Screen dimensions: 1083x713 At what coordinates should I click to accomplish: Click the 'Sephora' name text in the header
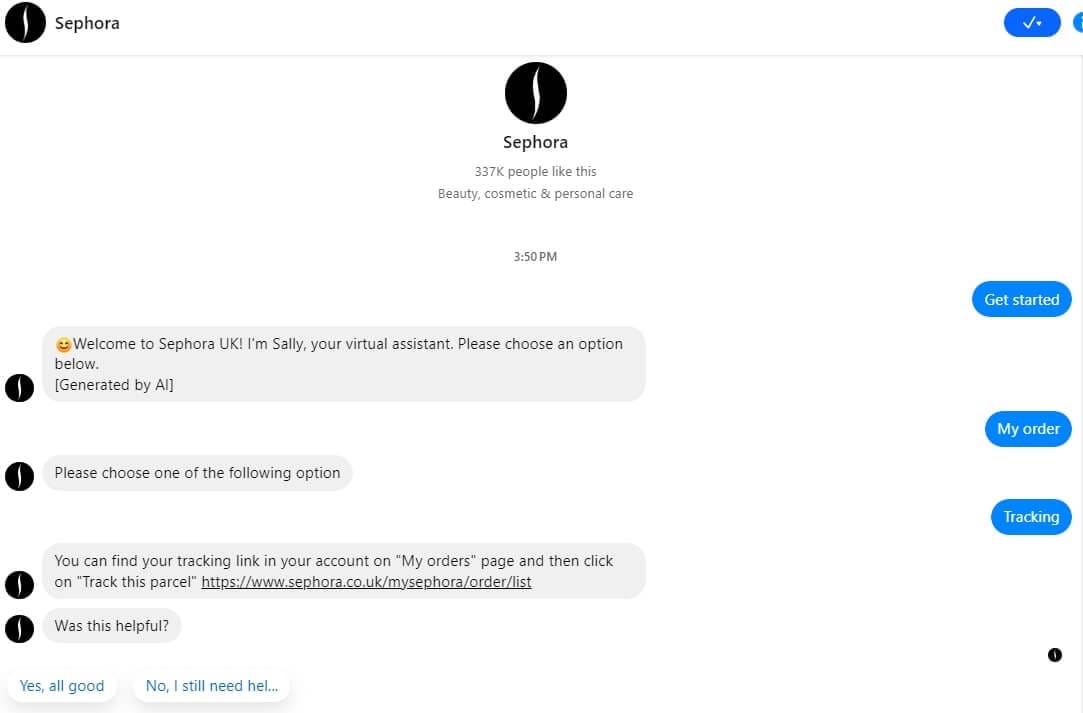pos(87,22)
